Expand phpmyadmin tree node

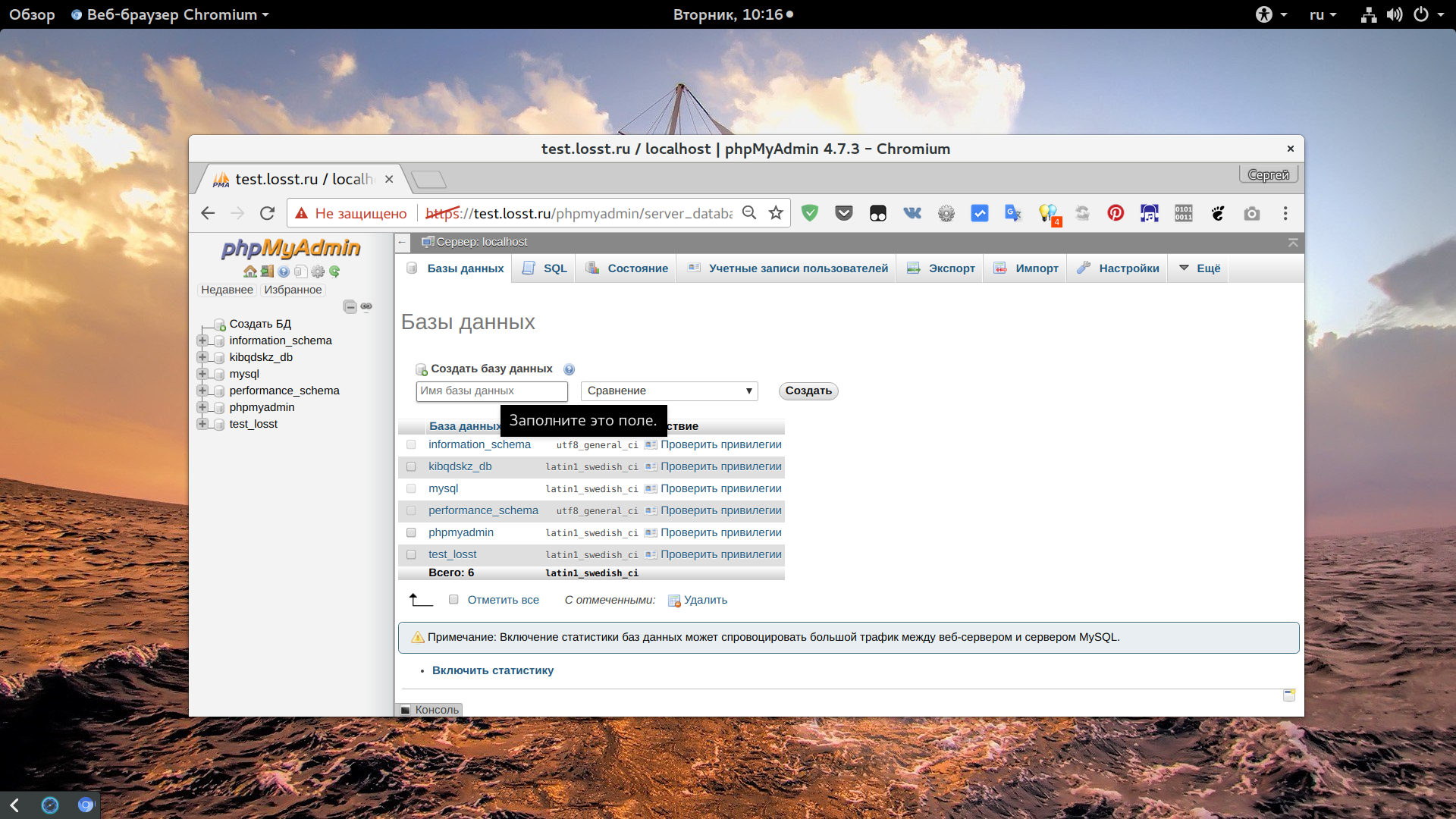(202, 407)
